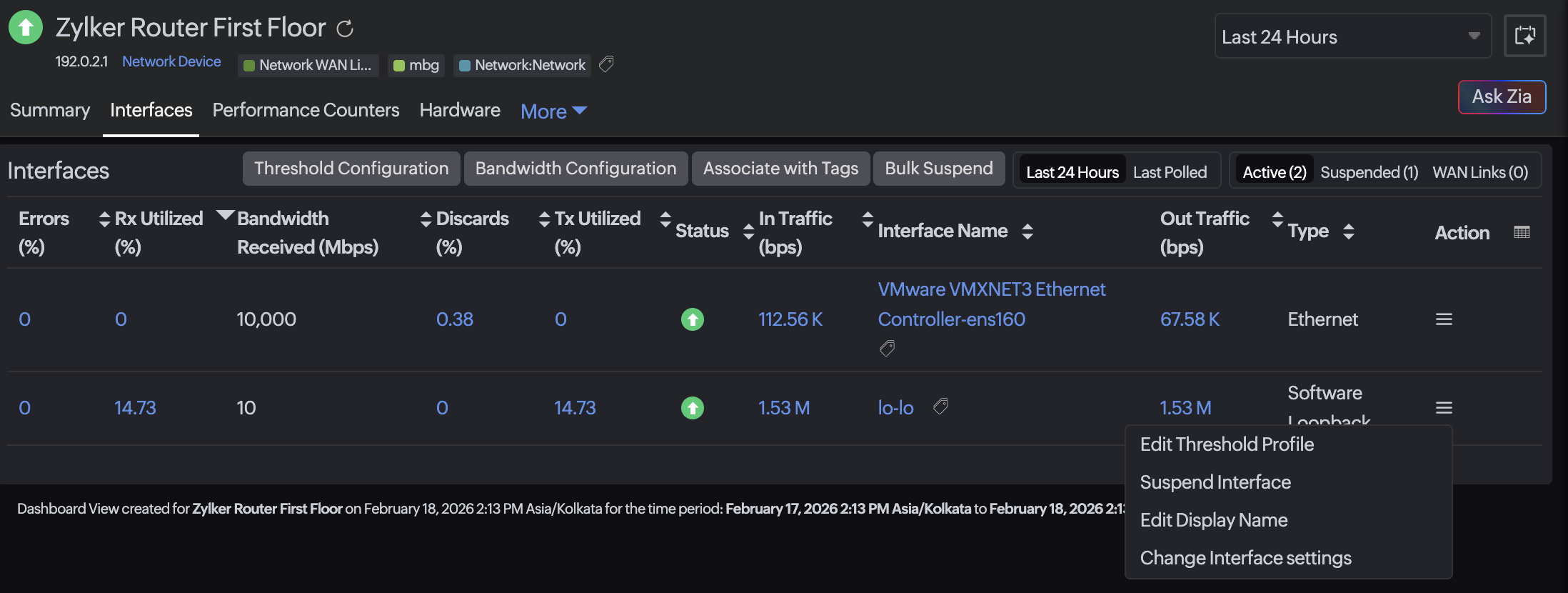The height and width of the screenshot is (593, 1568).
Task: Click green up status icon for lo-lo
Action: [x=692, y=408]
